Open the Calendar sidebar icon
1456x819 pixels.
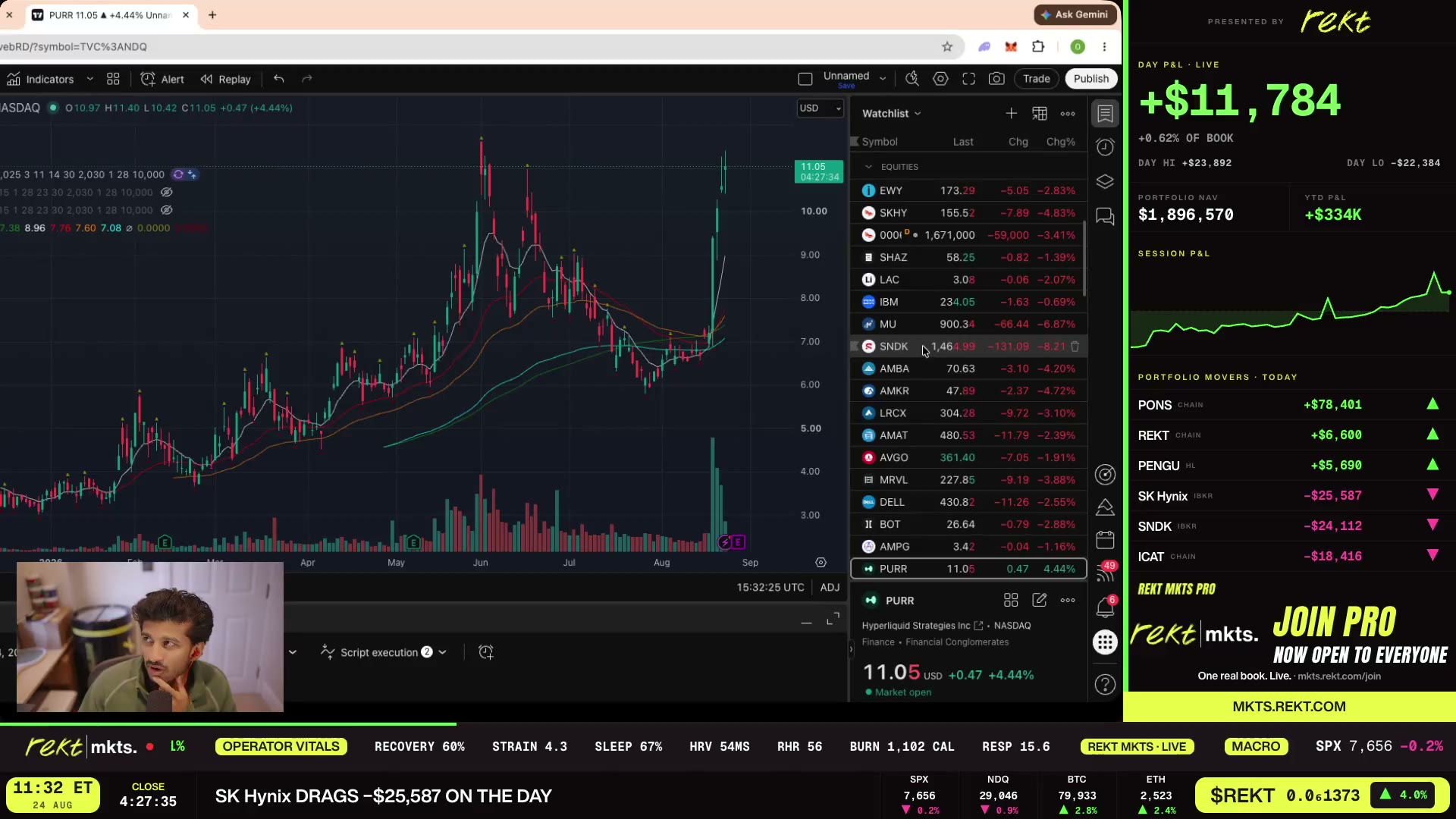1105,540
